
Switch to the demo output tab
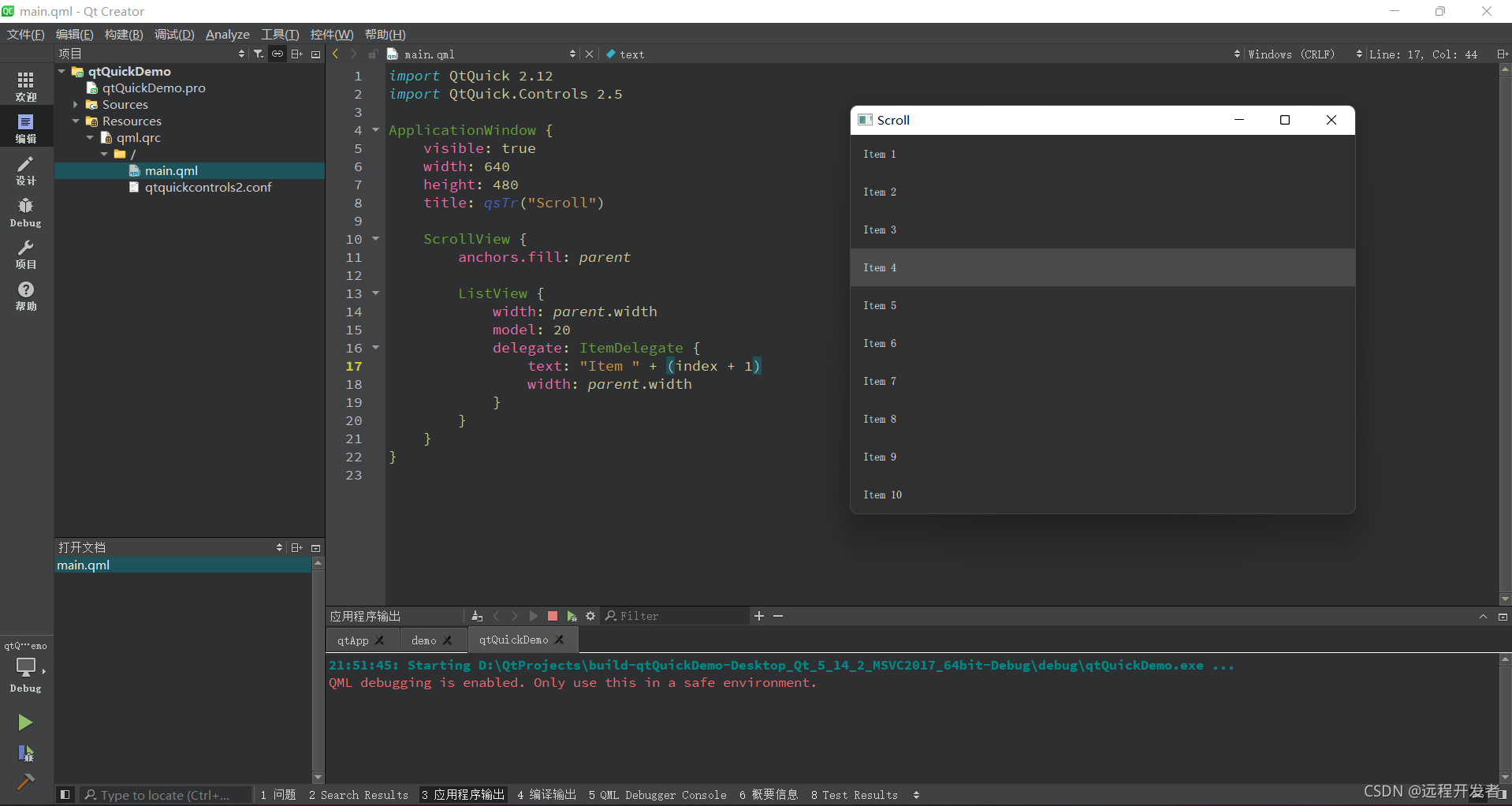click(423, 640)
